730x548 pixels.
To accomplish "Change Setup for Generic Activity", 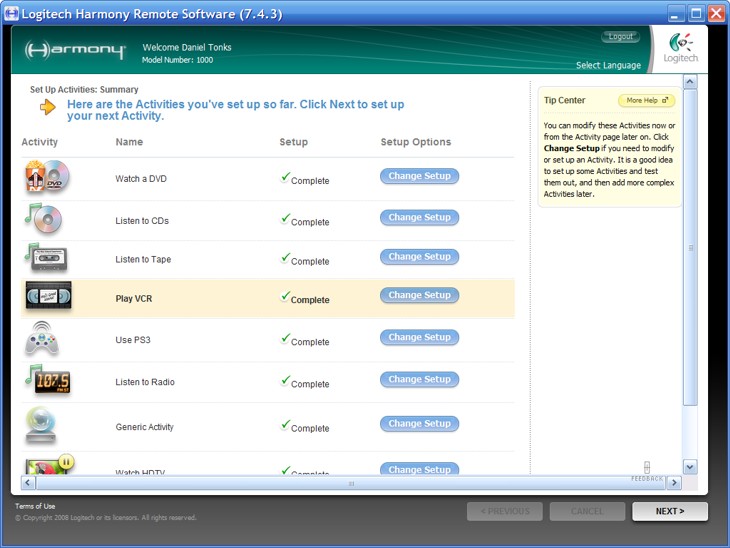I will pos(419,424).
